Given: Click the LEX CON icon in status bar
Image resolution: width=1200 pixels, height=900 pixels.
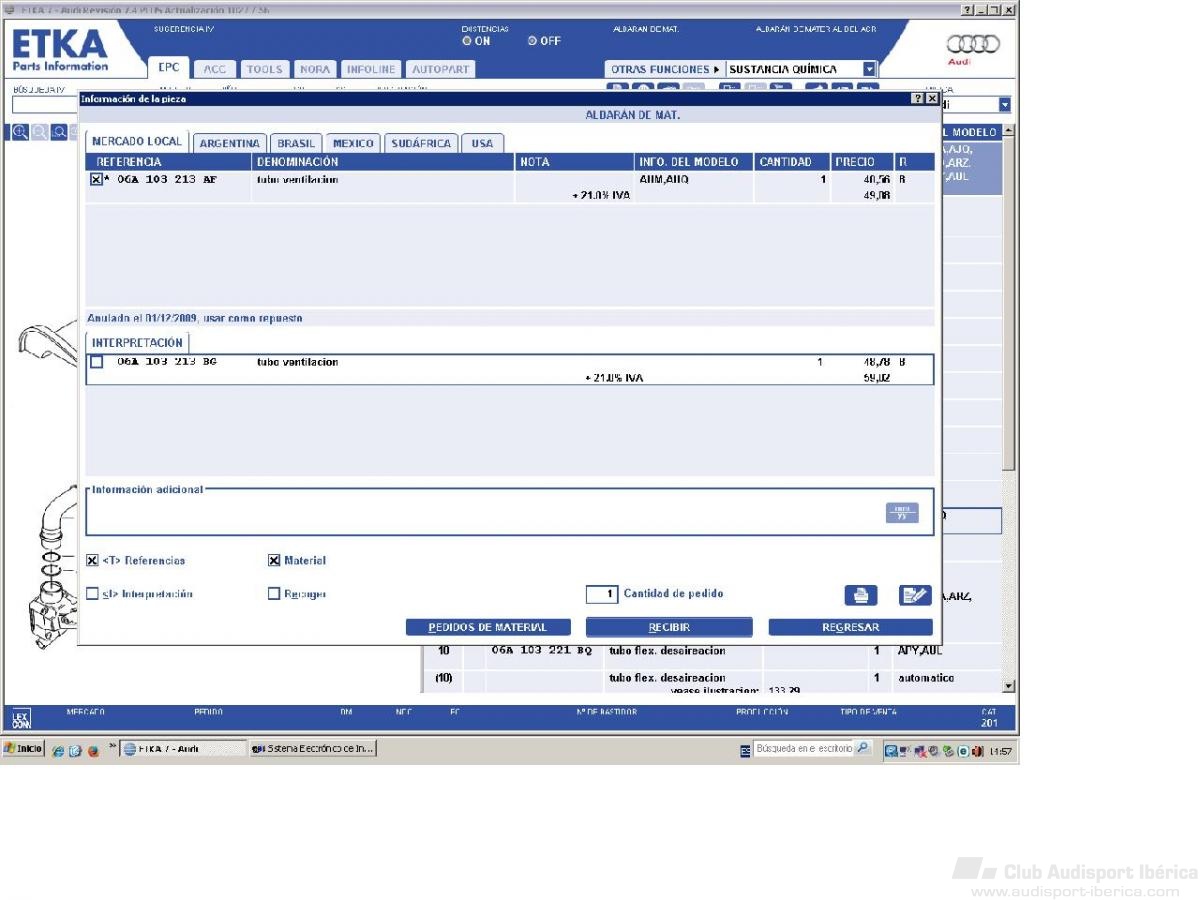Looking at the screenshot, I should coord(20,718).
